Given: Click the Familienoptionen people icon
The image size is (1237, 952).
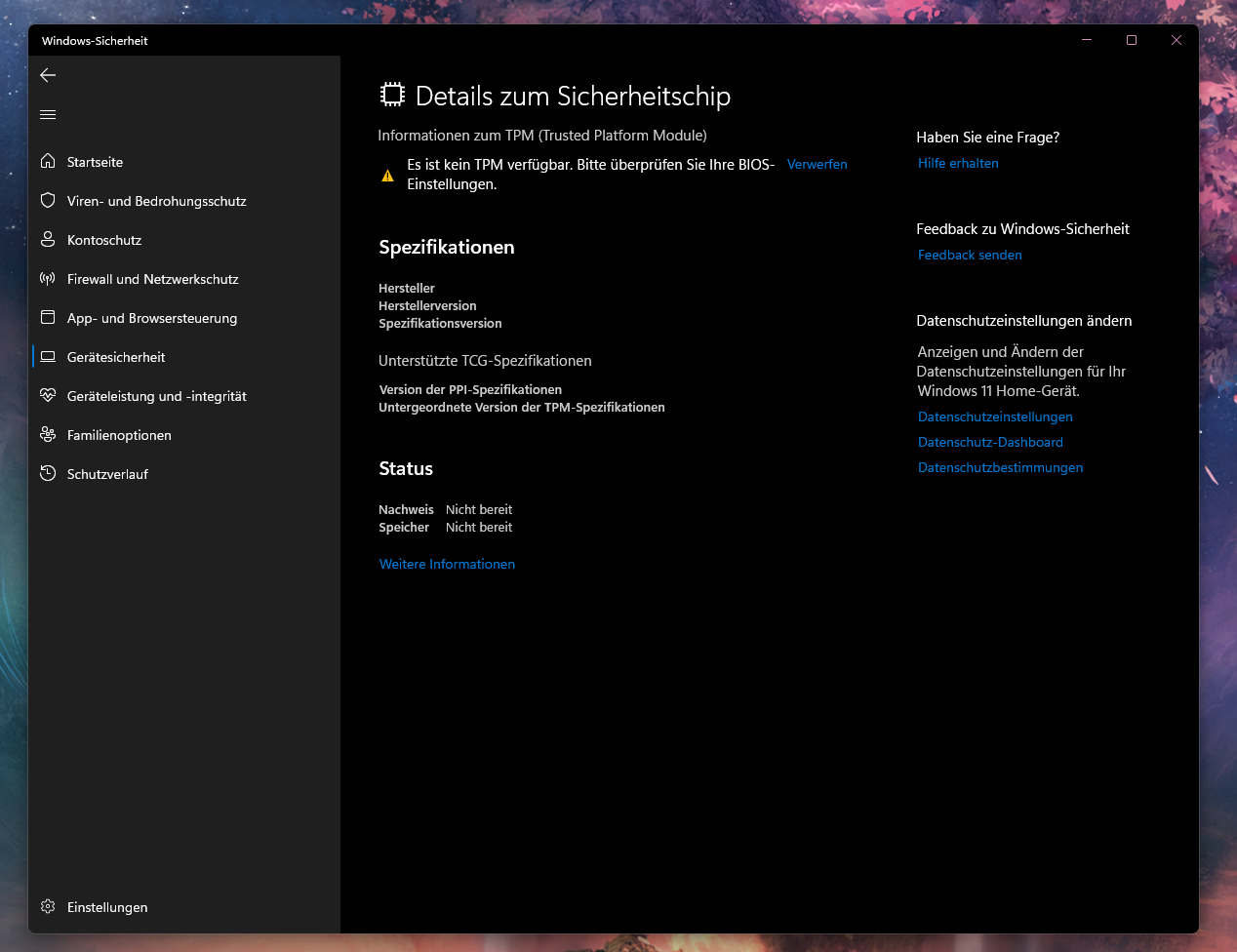Looking at the screenshot, I should pyautogui.click(x=48, y=435).
